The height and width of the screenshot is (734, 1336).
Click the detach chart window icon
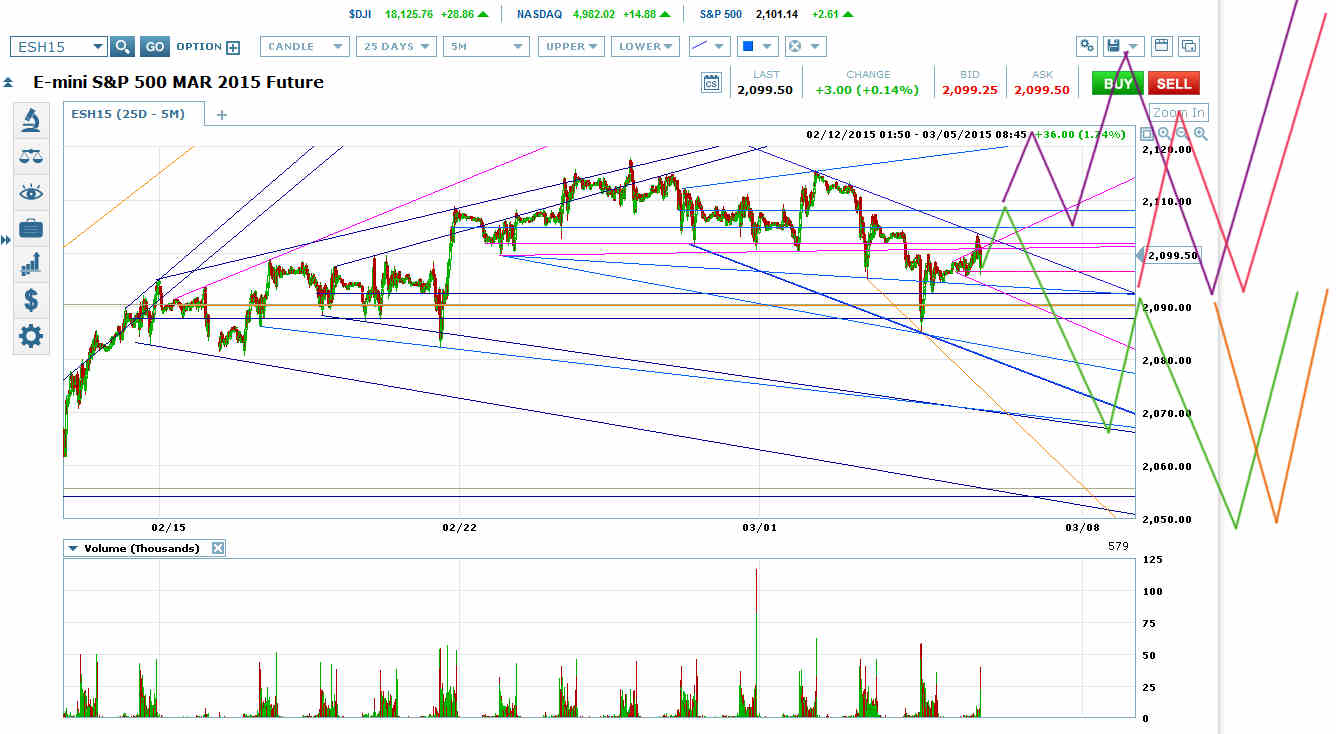point(1189,46)
